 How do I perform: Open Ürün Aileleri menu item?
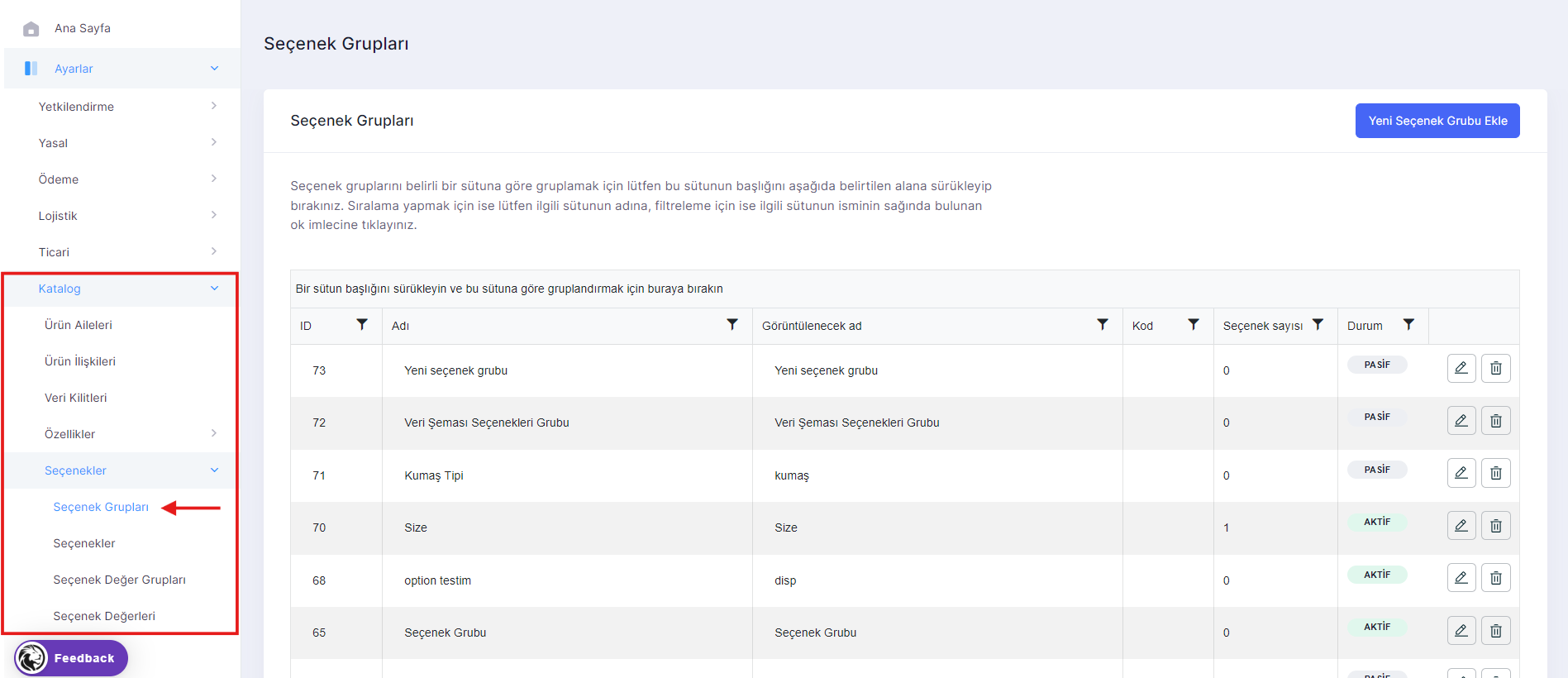[79, 325]
